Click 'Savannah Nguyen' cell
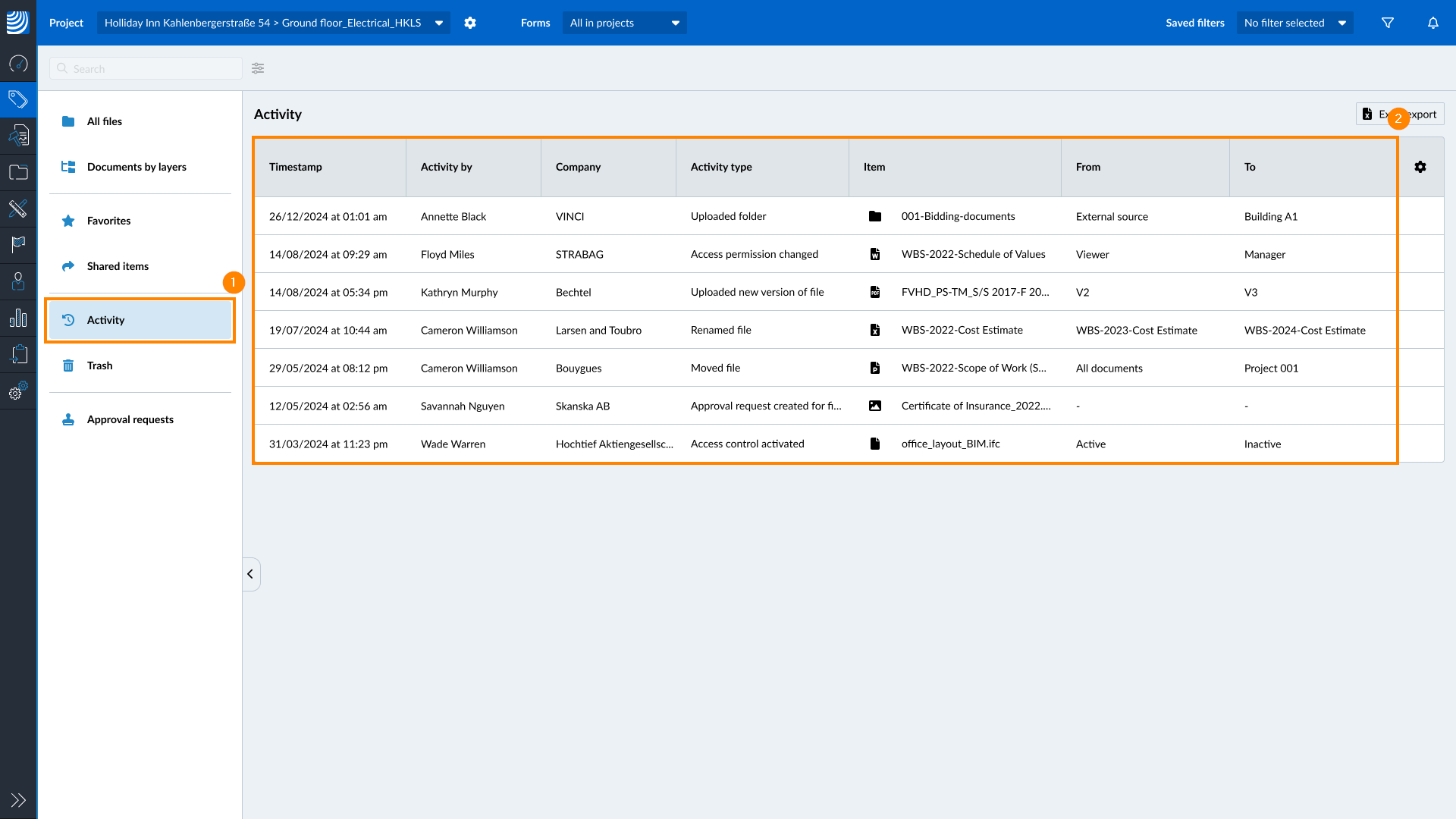This screenshot has height=819, width=1456. [x=463, y=406]
